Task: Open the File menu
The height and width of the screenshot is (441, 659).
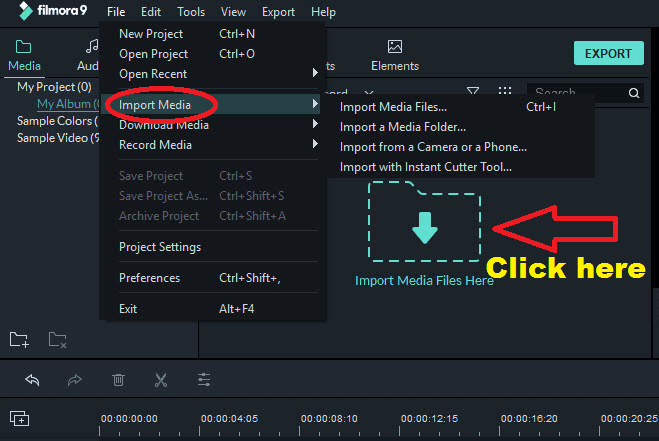Action: [x=116, y=12]
